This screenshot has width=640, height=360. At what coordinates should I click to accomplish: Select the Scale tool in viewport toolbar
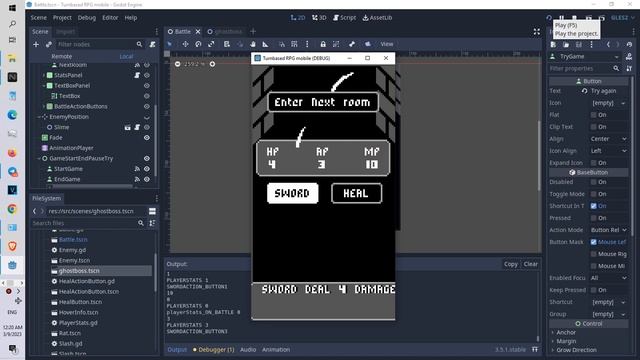(x=211, y=44)
